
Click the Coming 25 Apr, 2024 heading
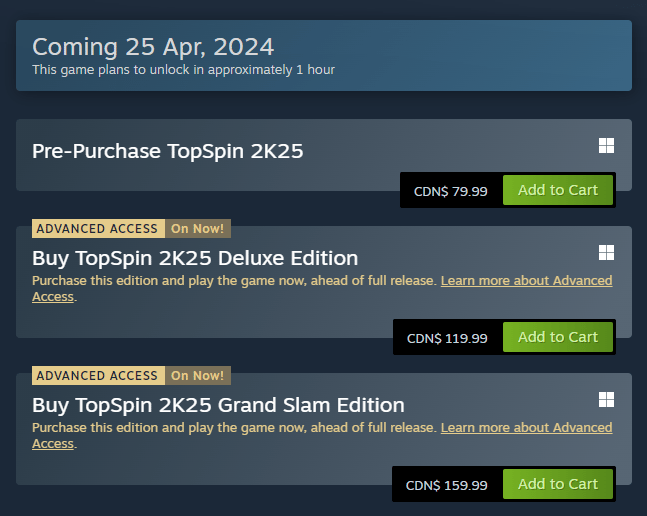[153, 46]
